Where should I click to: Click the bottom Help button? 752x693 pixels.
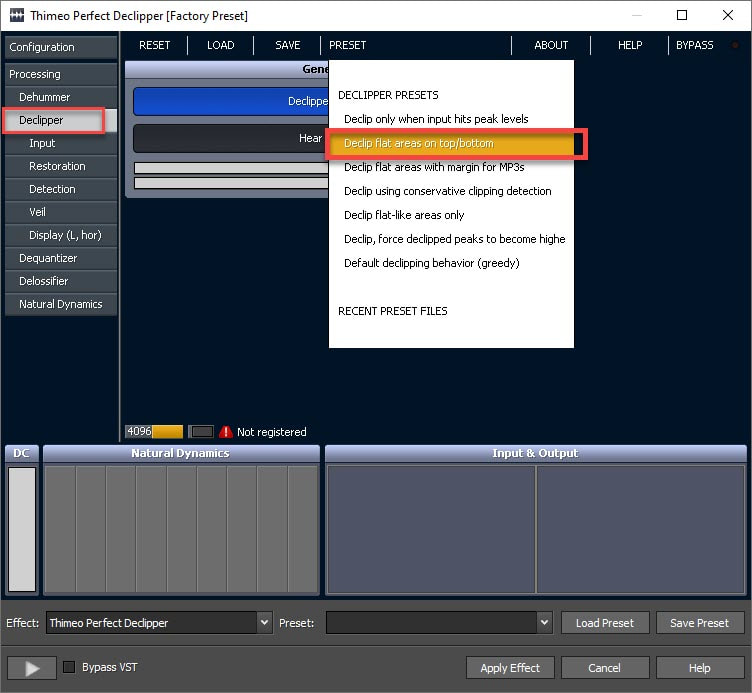coord(700,668)
